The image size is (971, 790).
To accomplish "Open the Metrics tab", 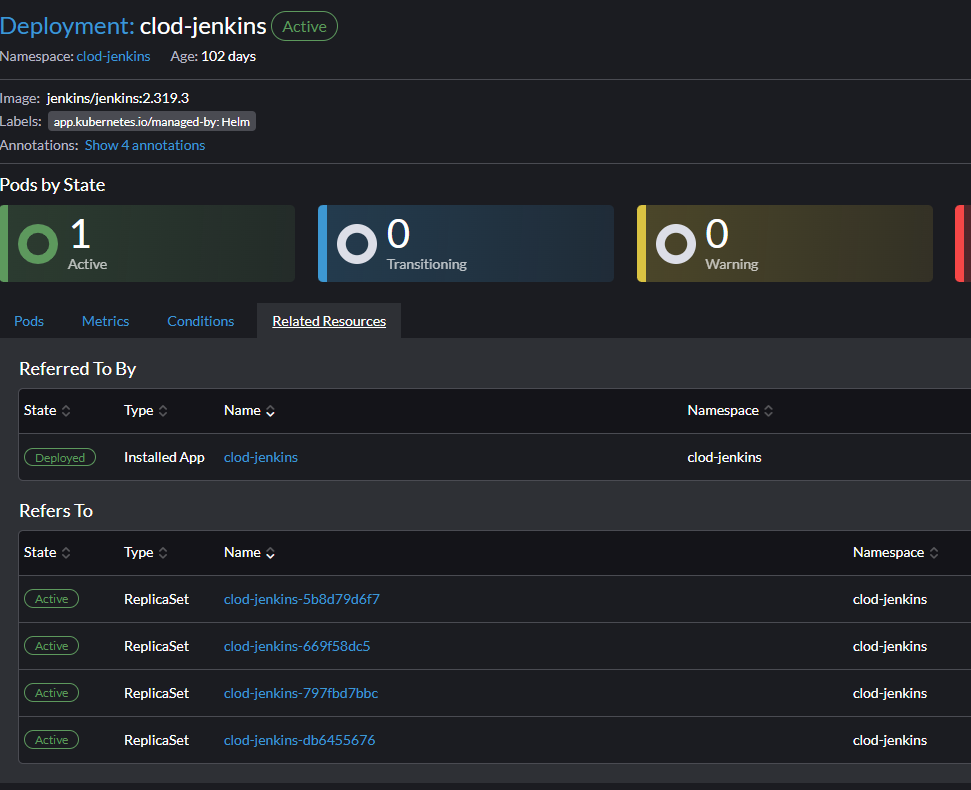I will click(105, 321).
